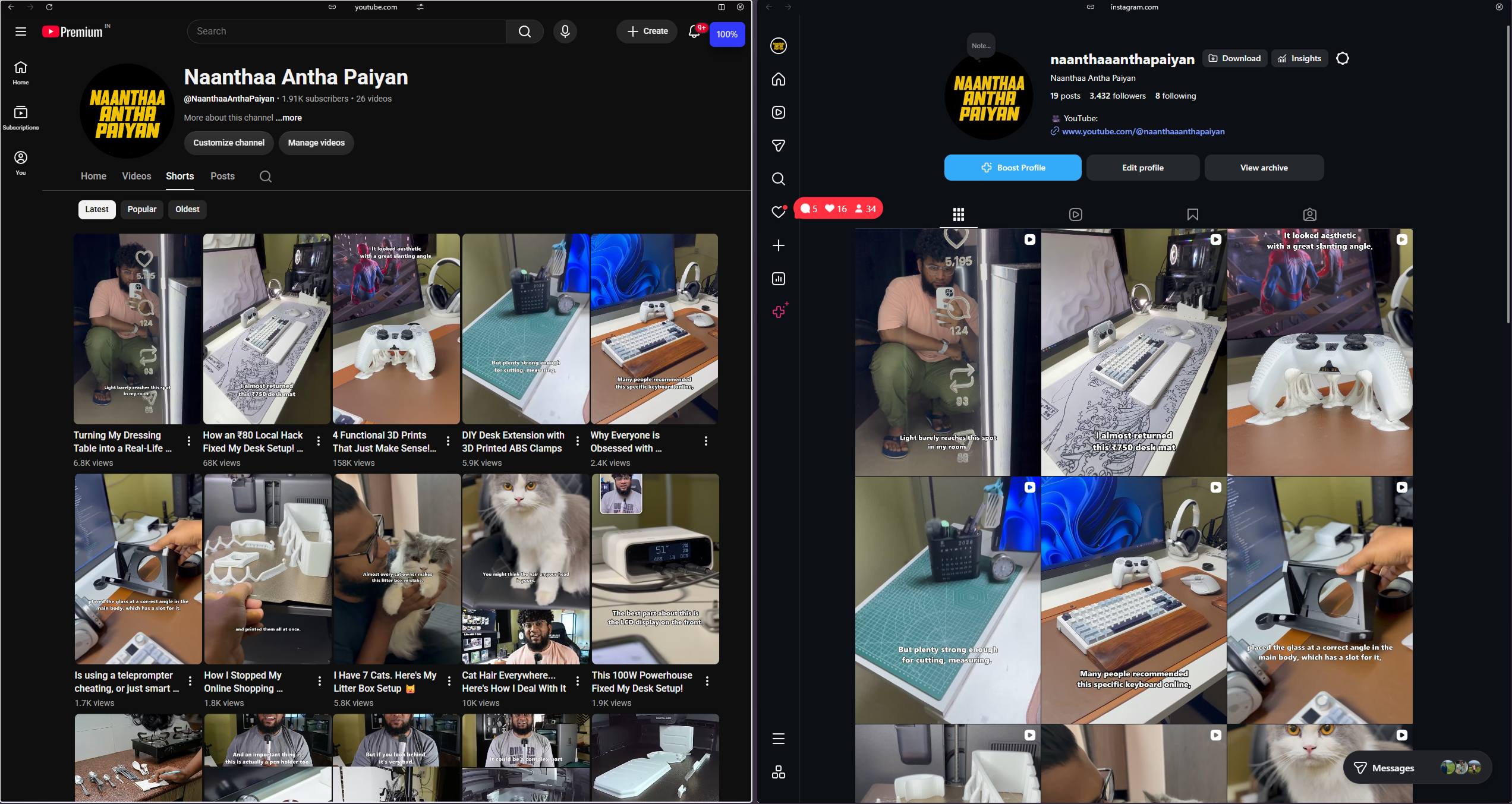Switch to the channel Videos tab
This screenshot has width=1512, height=804.
tap(137, 176)
